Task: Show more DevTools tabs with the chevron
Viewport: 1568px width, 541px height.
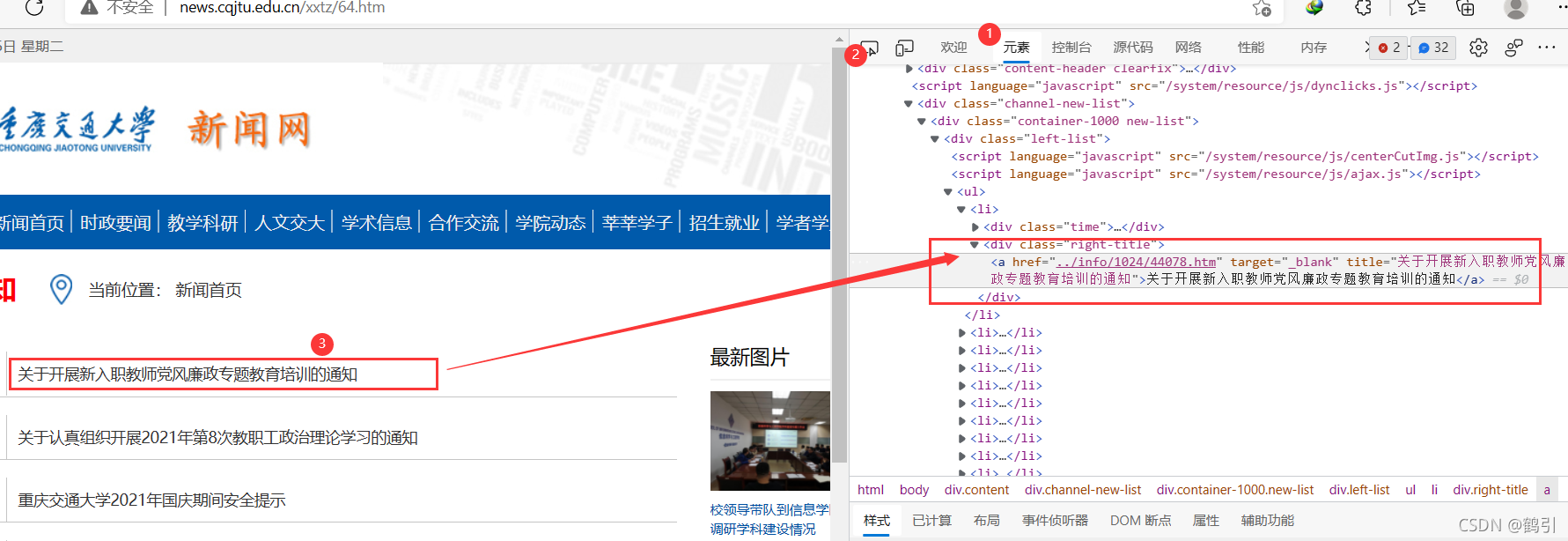Action: pos(1367,47)
